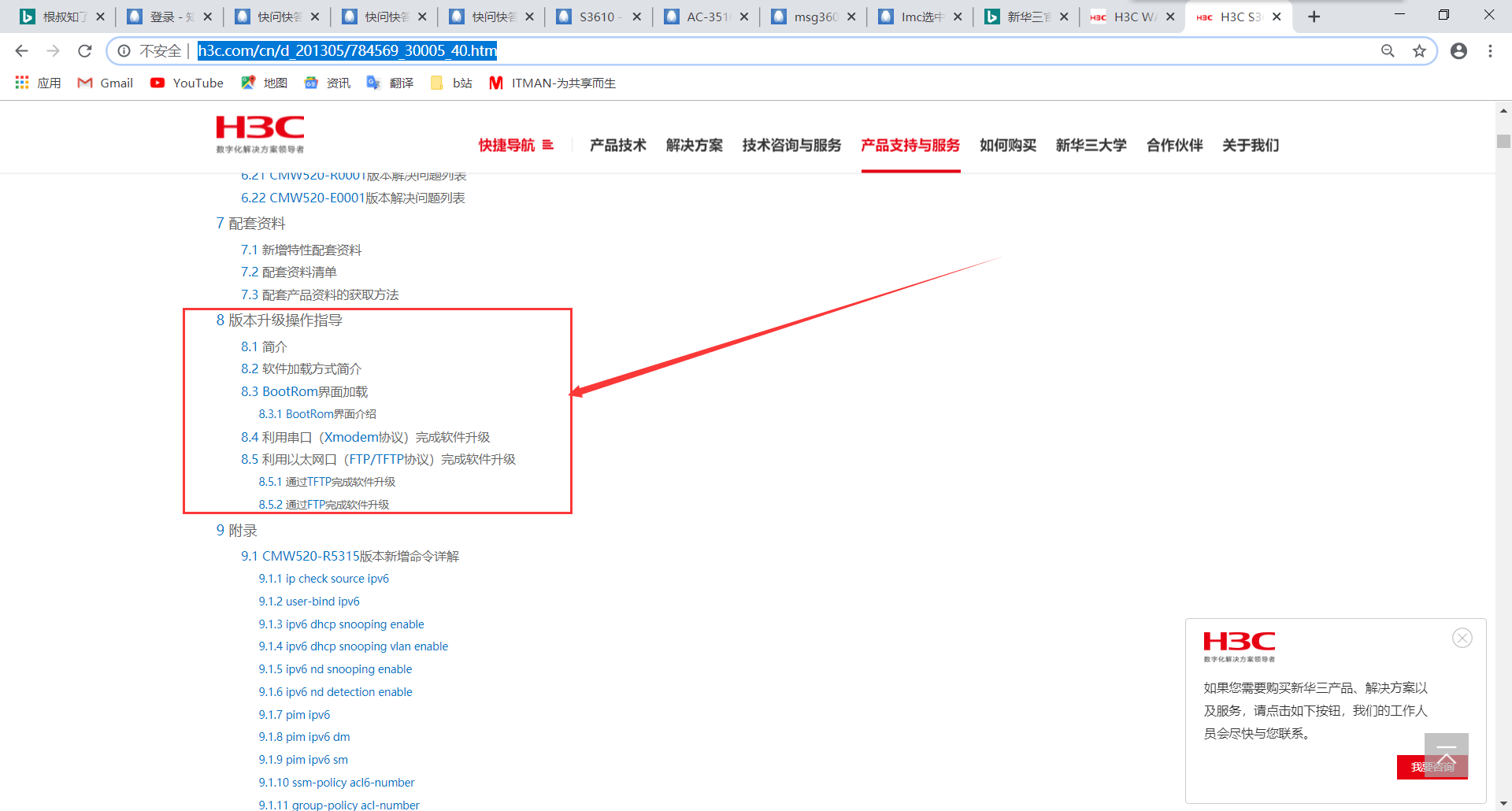Switch to the 登录 tab

[171, 17]
